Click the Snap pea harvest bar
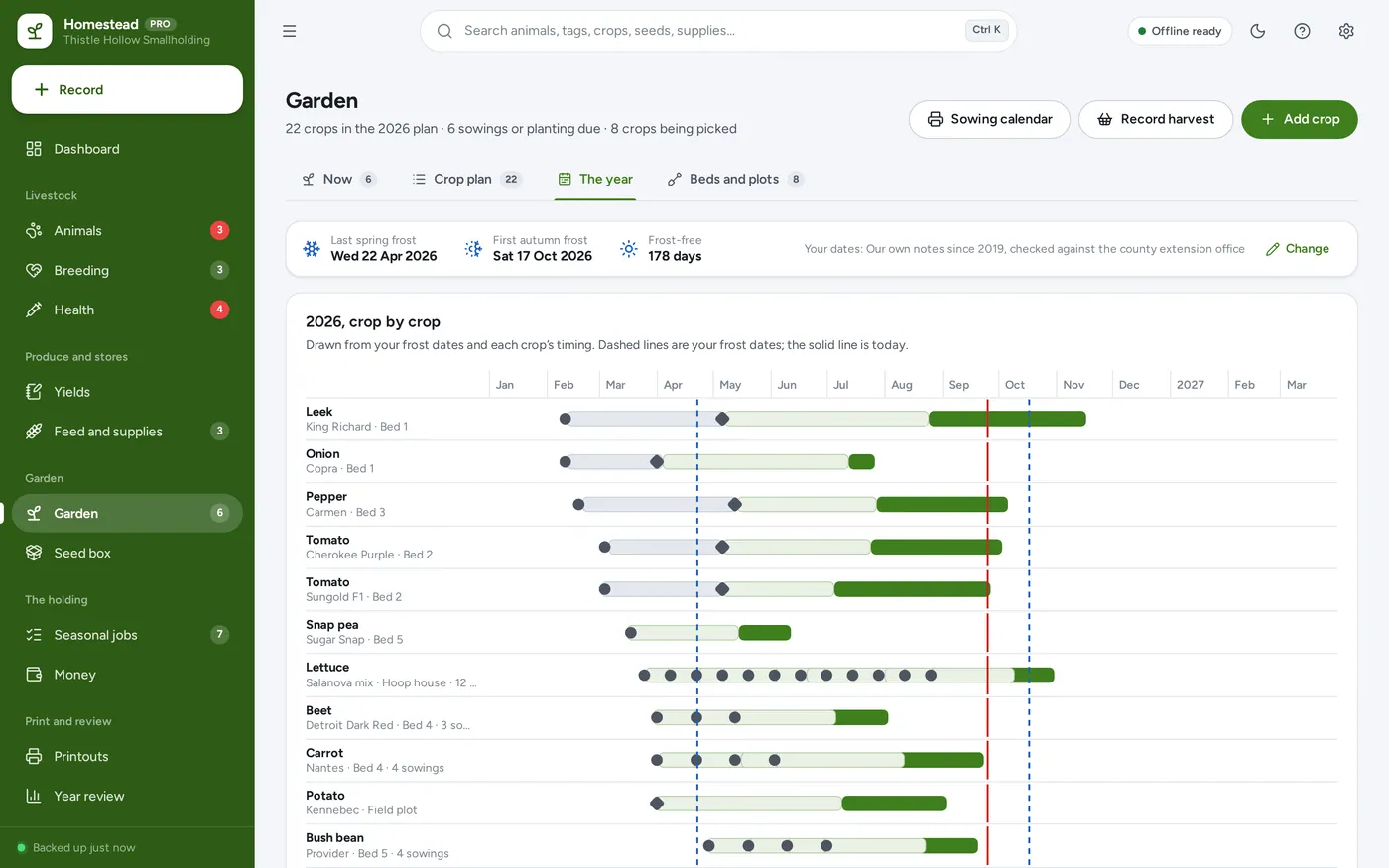This screenshot has height=868, width=1389. (765, 633)
